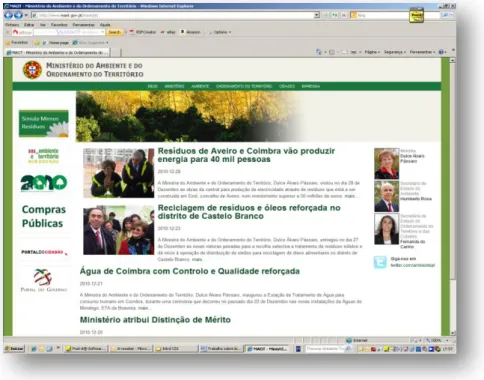
Task: Expand the address bar history dropdown
Action: tap(317, 15)
